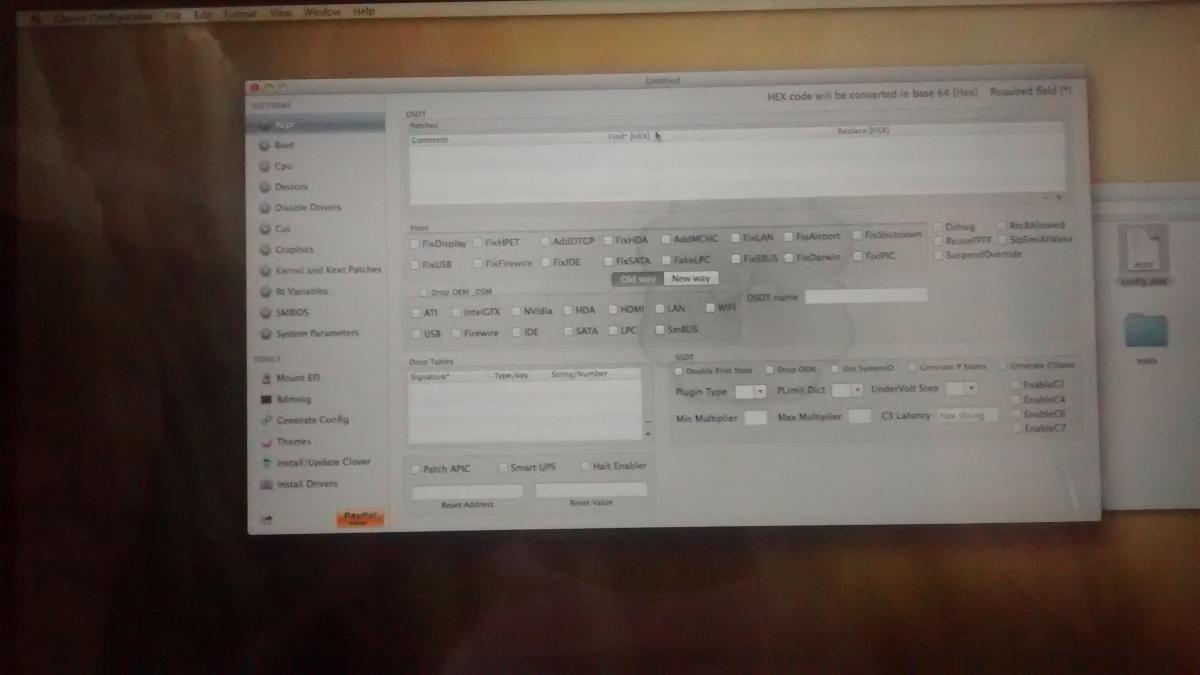The width and height of the screenshot is (1200, 675).
Task: Open the Window menu
Action: (x=322, y=12)
